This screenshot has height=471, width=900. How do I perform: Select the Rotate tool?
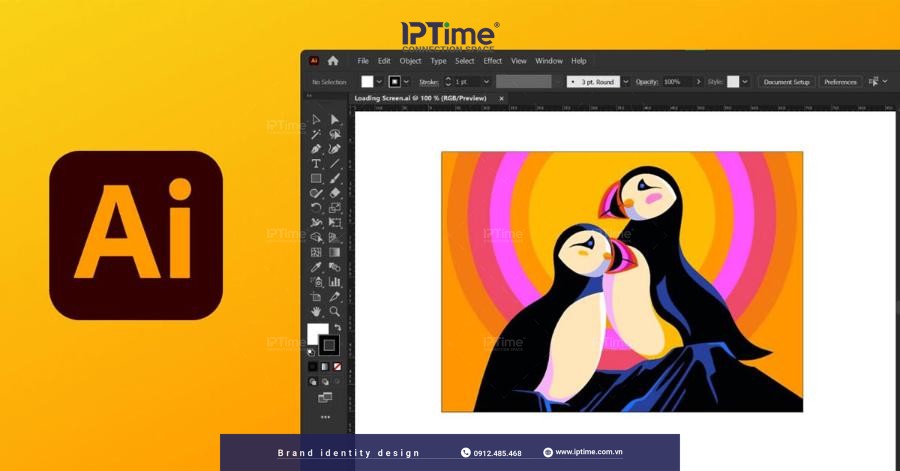pos(316,208)
